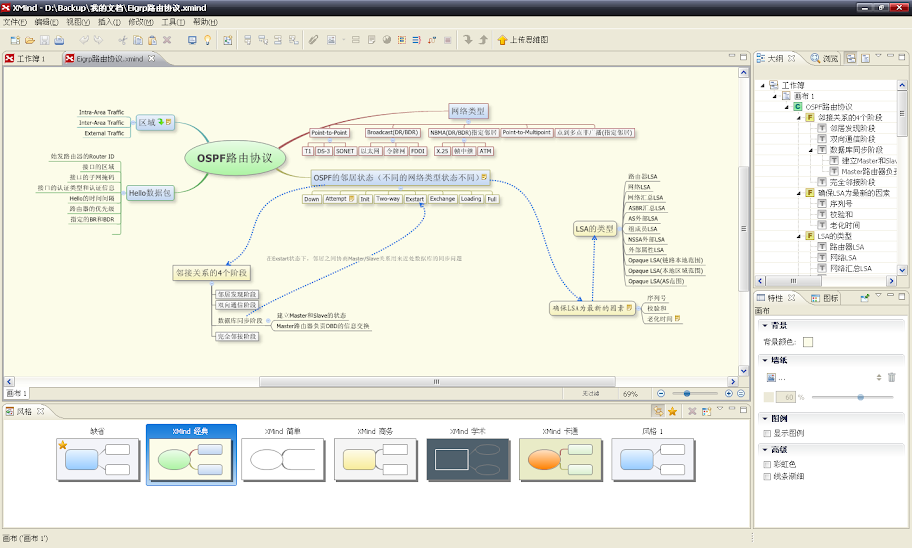The height and width of the screenshot is (548, 912).
Task: Switch to the 工作簿 1 tab
Action: (x=30, y=59)
